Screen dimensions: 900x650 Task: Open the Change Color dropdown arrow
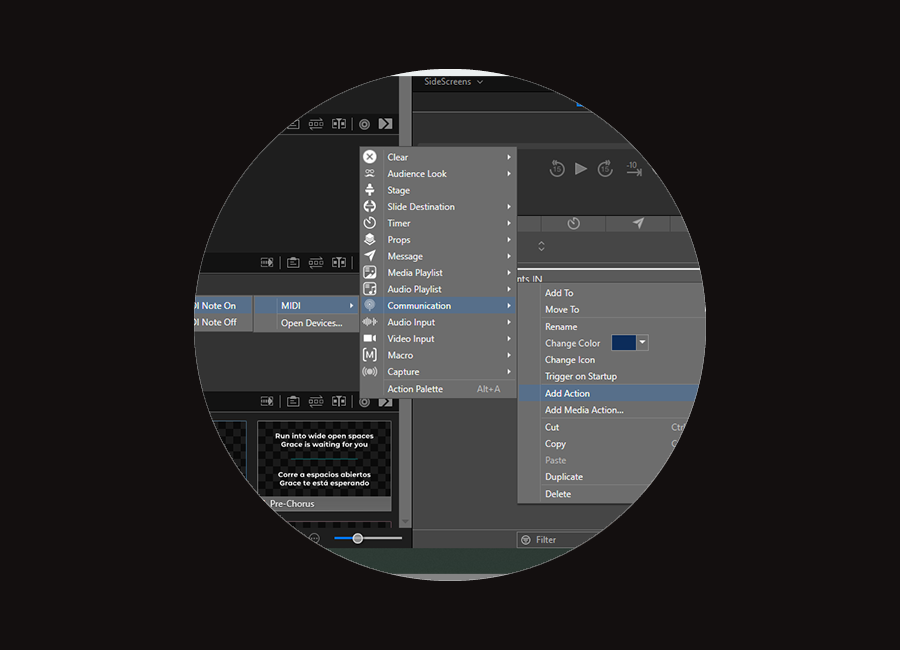tap(643, 343)
